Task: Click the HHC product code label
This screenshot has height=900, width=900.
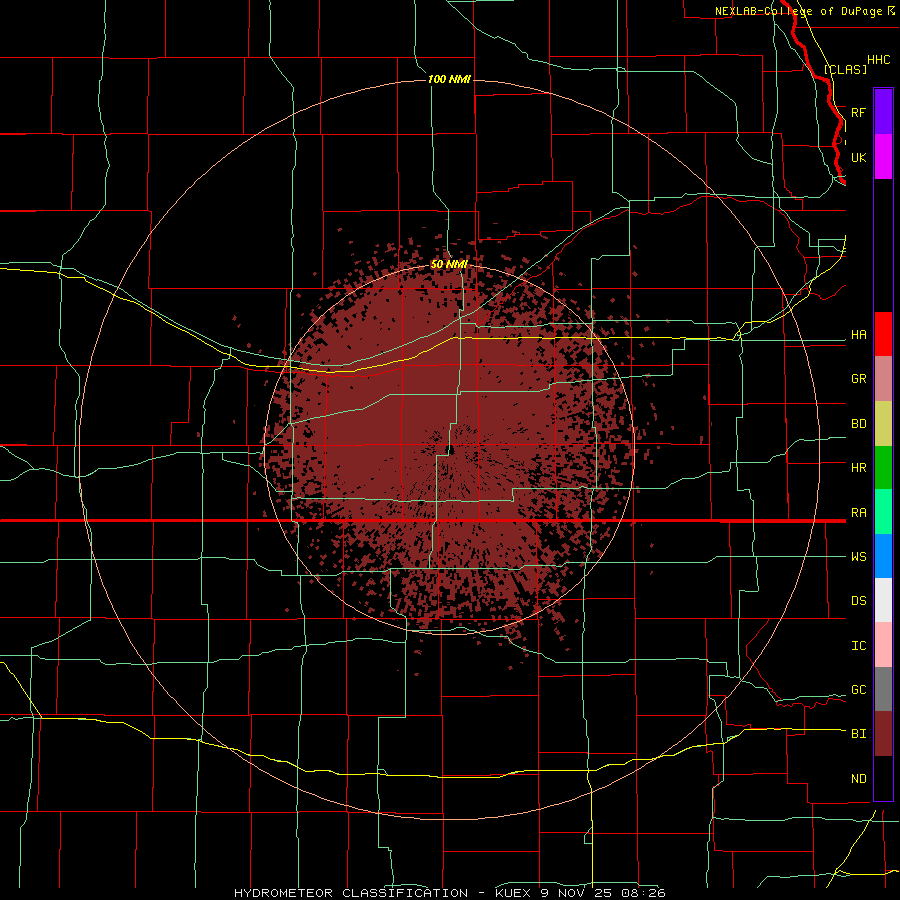Action: (x=878, y=60)
